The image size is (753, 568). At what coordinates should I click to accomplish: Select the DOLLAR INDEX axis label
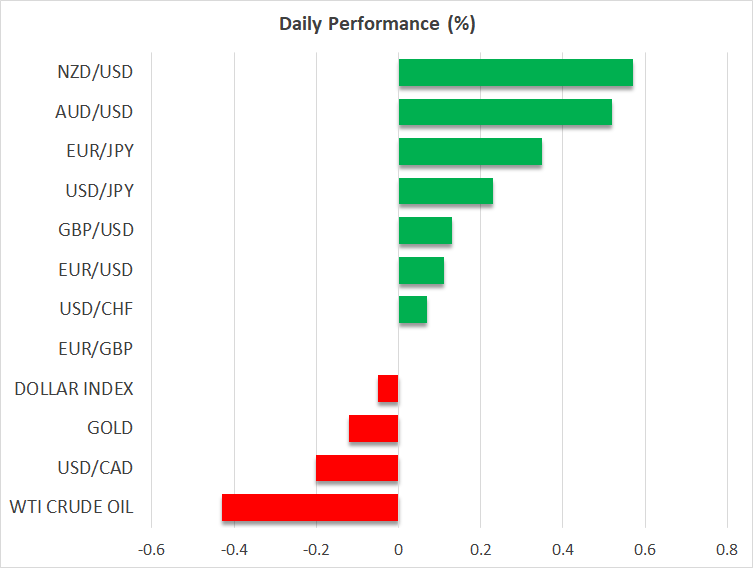(74, 388)
